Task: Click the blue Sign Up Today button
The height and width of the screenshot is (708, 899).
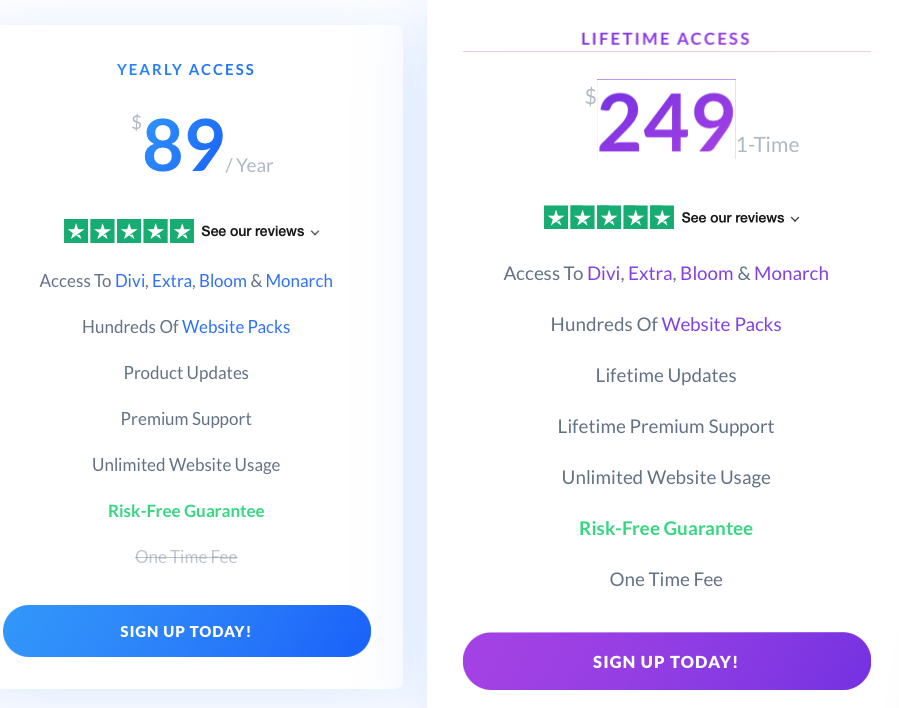Action: tap(187, 631)
